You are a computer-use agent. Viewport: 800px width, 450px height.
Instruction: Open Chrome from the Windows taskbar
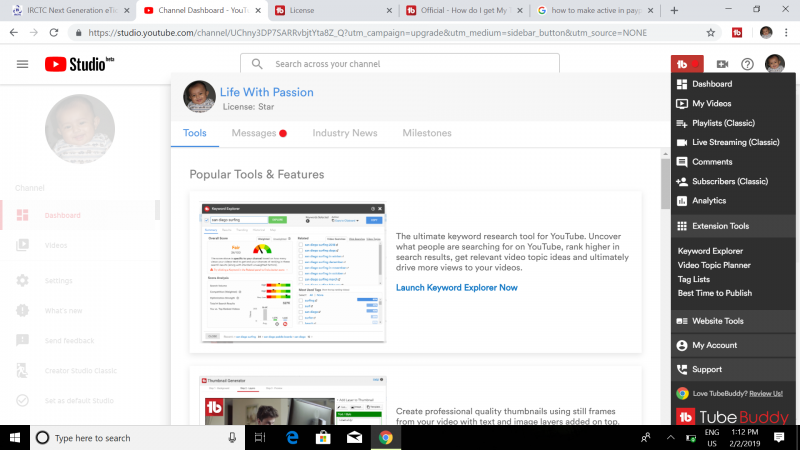(385, 437)
